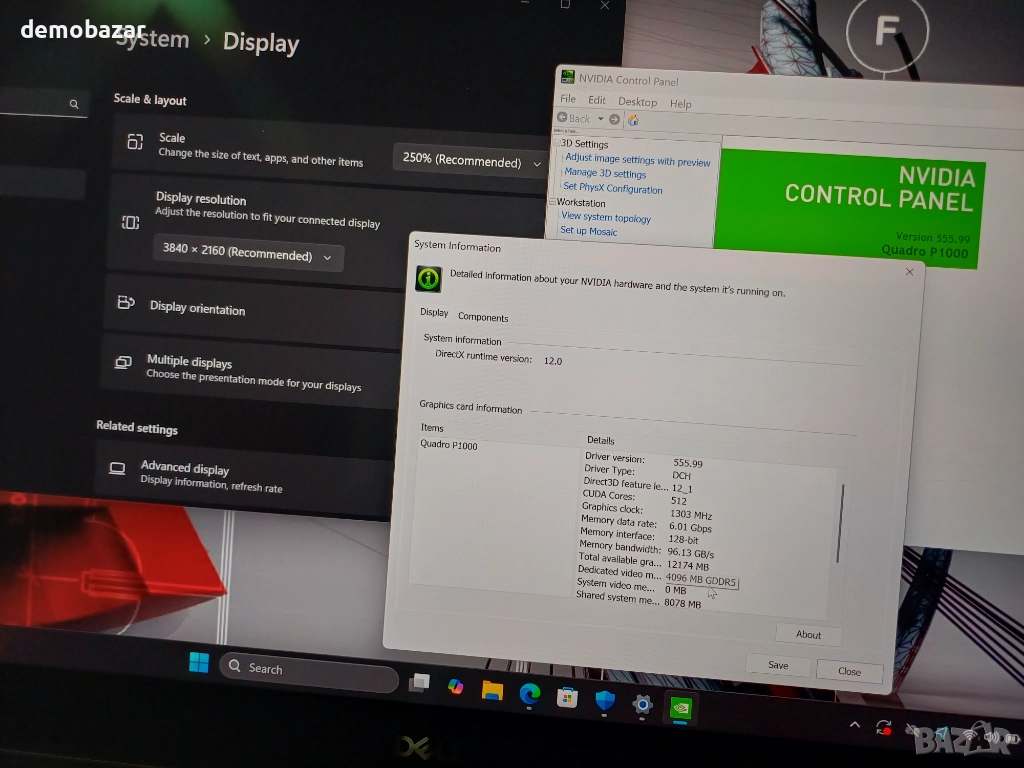
Task: Open the Desktop menu in NVIDIA Control Panel
Action: [637, 102]
